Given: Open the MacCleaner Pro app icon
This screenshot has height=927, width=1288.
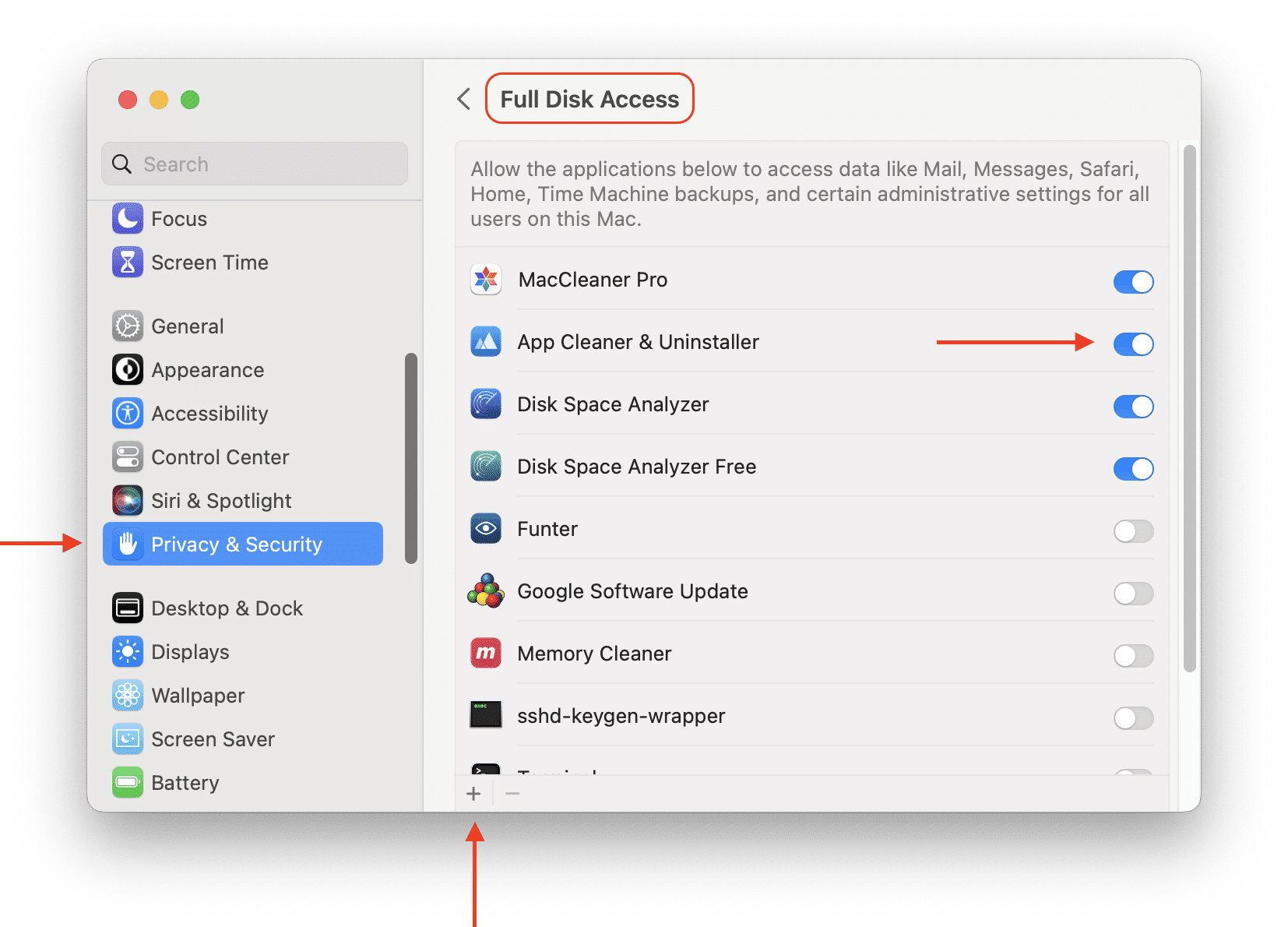Looking at the screenshot, I should 485,281.
